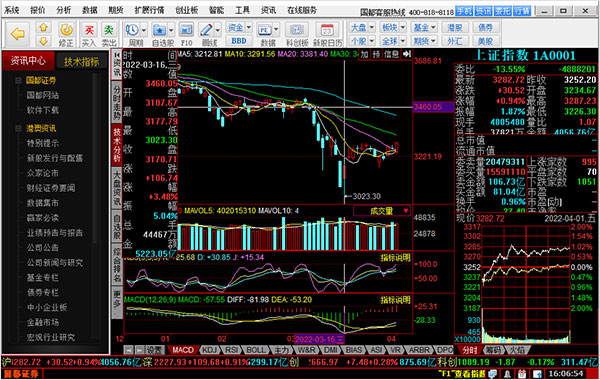Switch to the 技术指标 tab

click(82, 61)
